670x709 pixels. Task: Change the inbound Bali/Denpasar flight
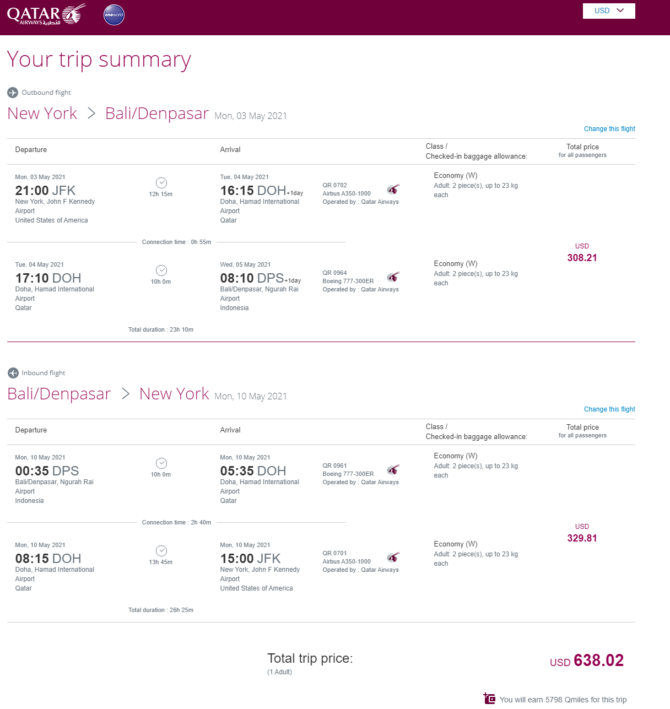point(609,409)
